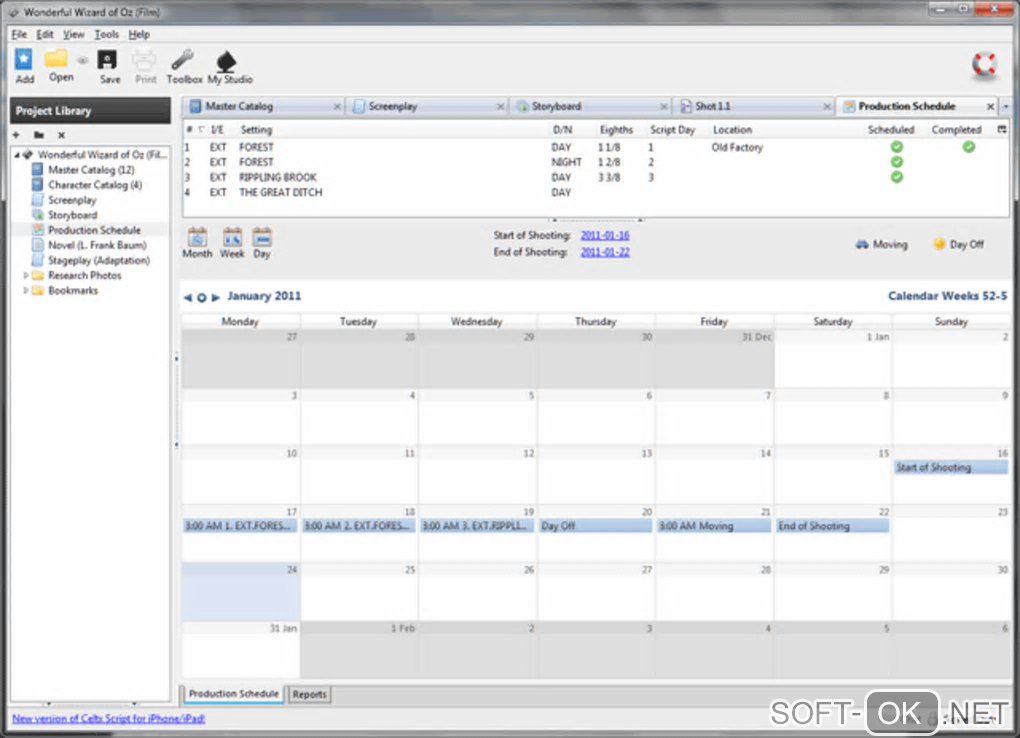Select Master Catalog (12) in Project Library
Viewport: 1020px width, 738px height.
91,170
